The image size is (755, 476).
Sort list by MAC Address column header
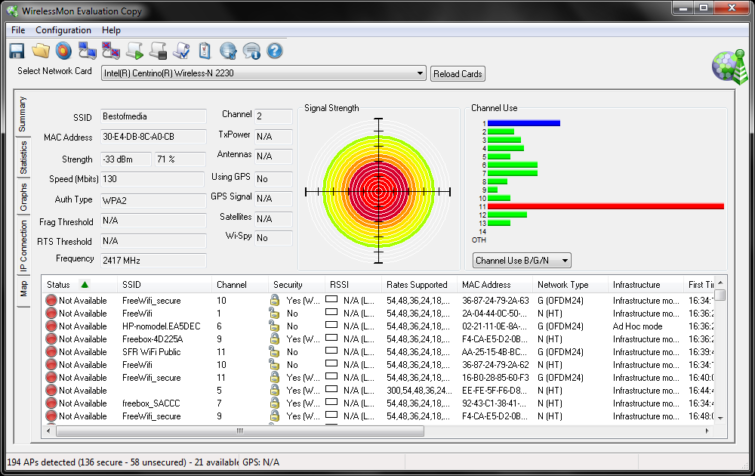(495, 284)
